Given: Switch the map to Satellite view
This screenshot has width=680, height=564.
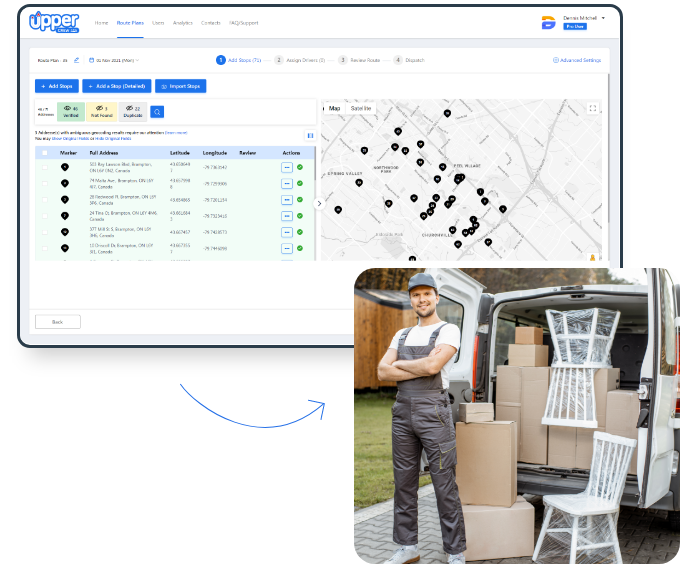Looking at the screenshot, I should [361, 108].
